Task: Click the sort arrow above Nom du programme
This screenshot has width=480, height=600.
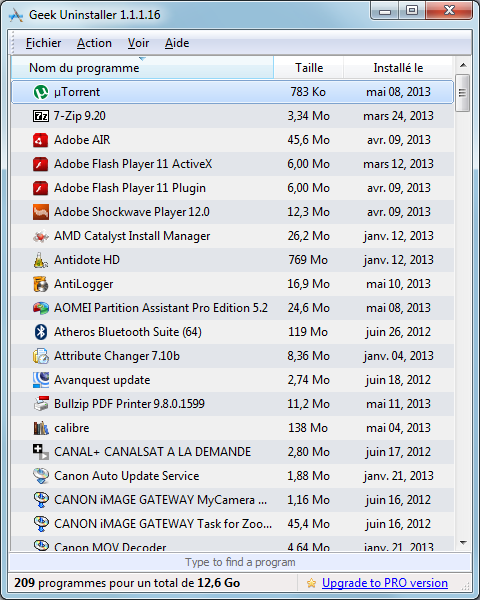Action: coord(142,59)
